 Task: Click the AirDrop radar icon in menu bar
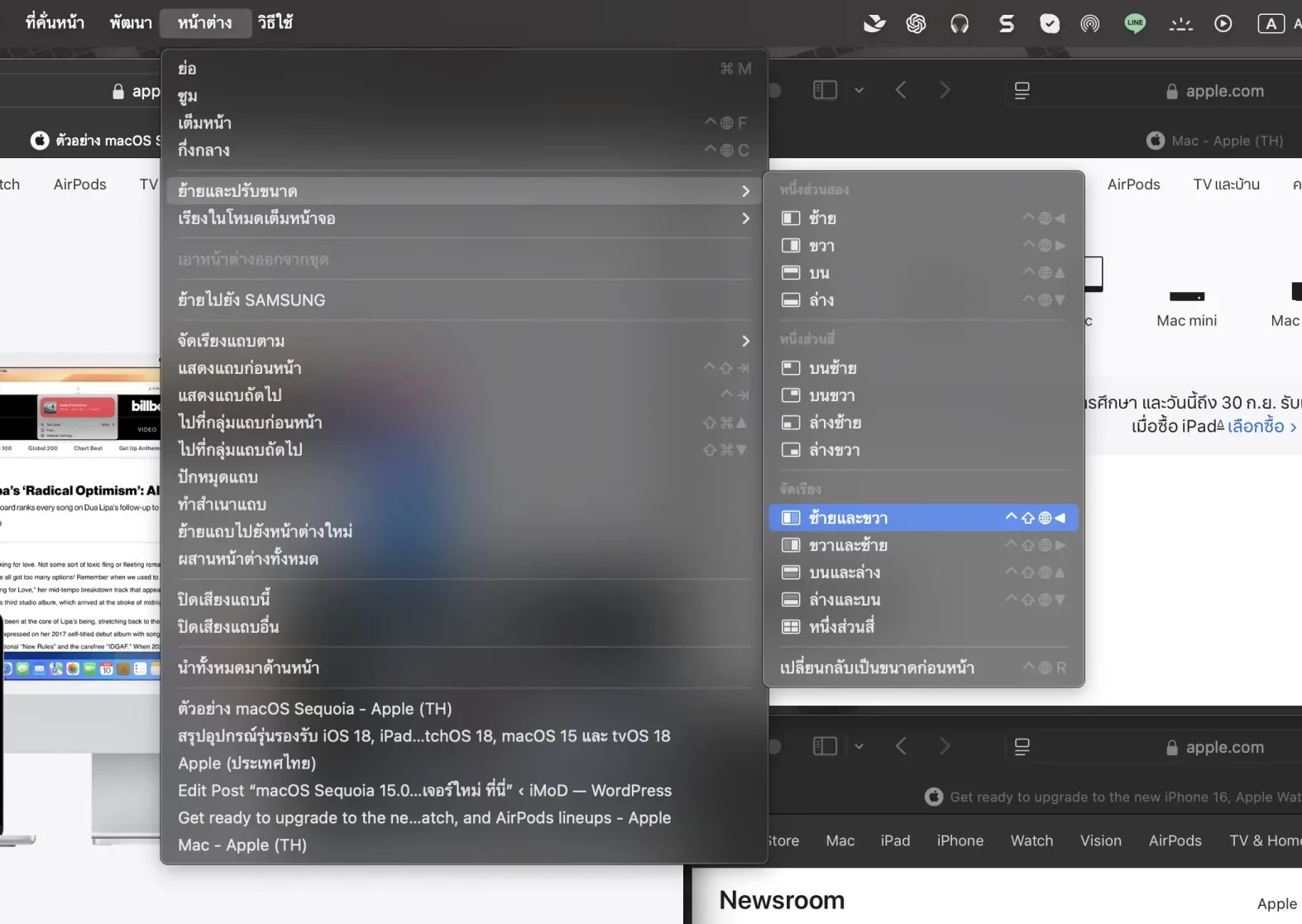pyautogui.click(x=1090, y=24)
